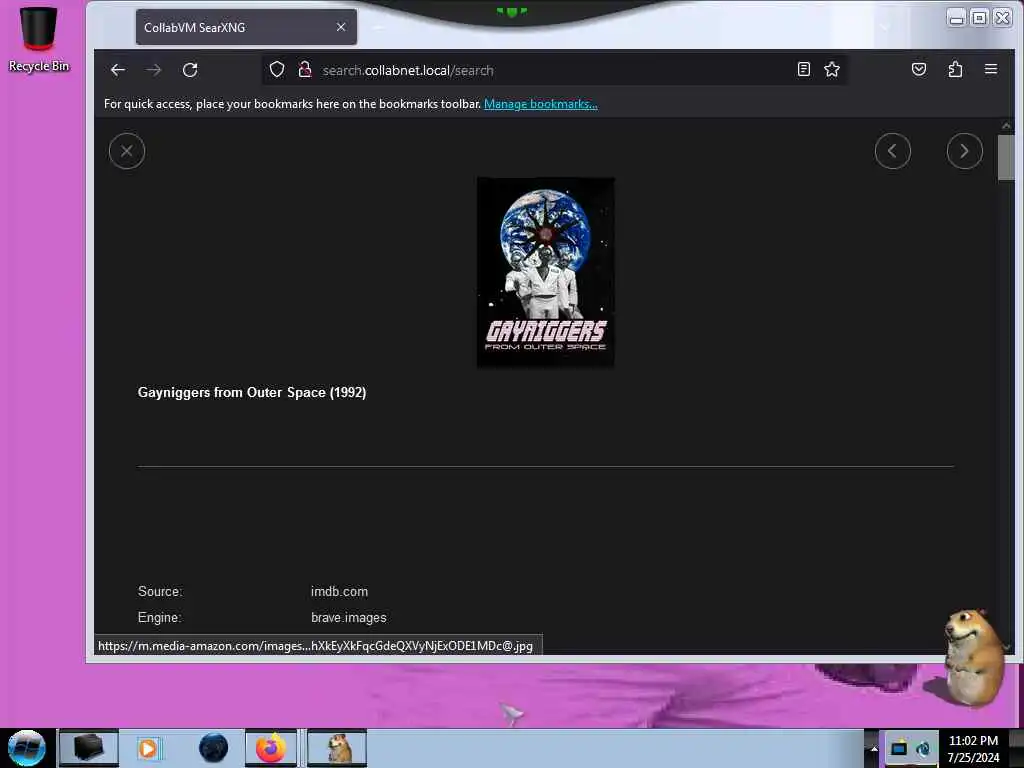The height and width of the screenshot is (768, 1024).
Task: Open the clock showing 11:02 PM
Action: 973,748
